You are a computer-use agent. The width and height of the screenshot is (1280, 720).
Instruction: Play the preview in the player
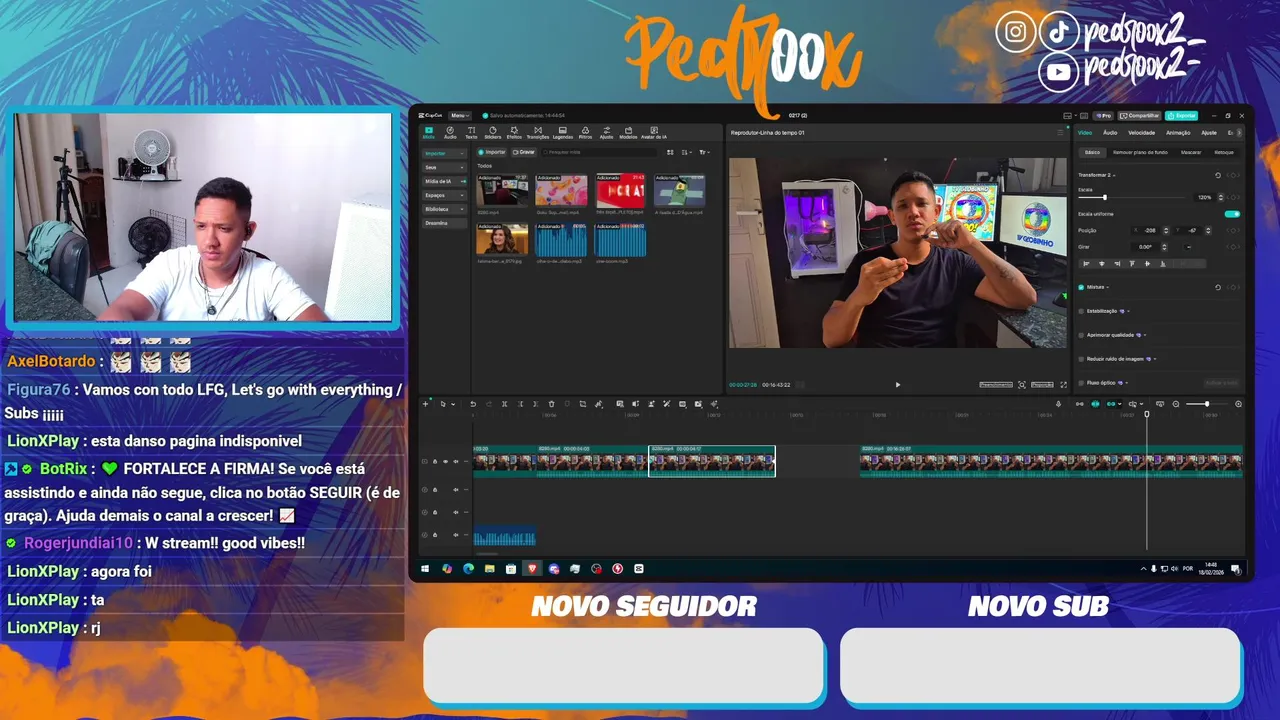897,385
